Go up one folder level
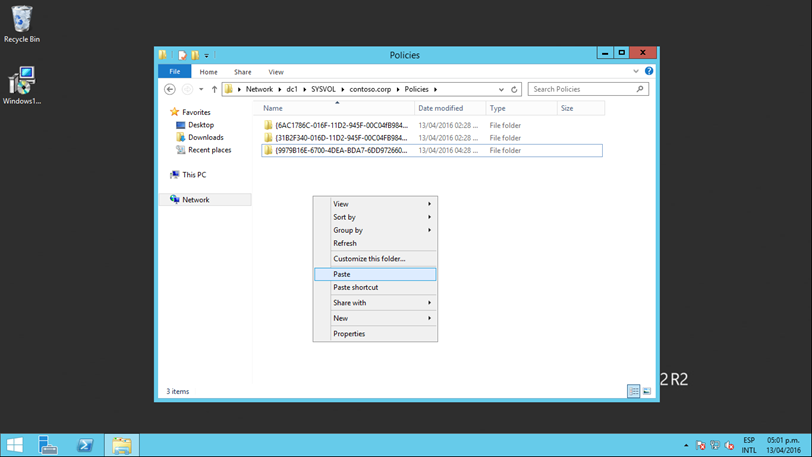 (214, 89)
